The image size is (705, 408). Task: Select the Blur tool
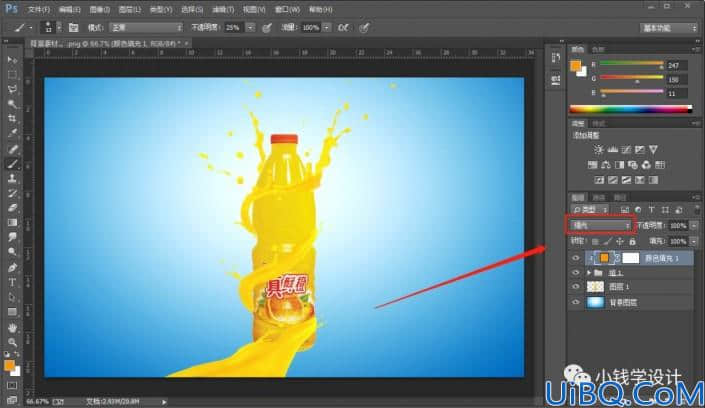coord(12,237)
